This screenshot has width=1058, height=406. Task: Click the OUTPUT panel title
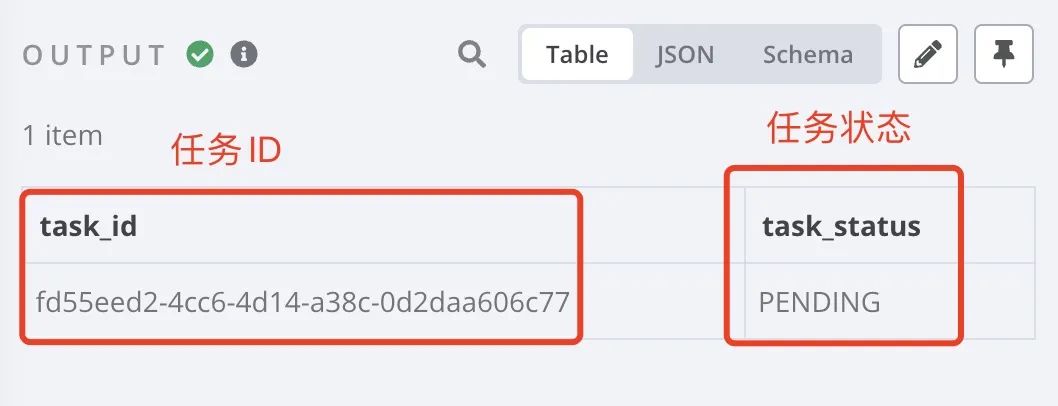coord(94,55)
